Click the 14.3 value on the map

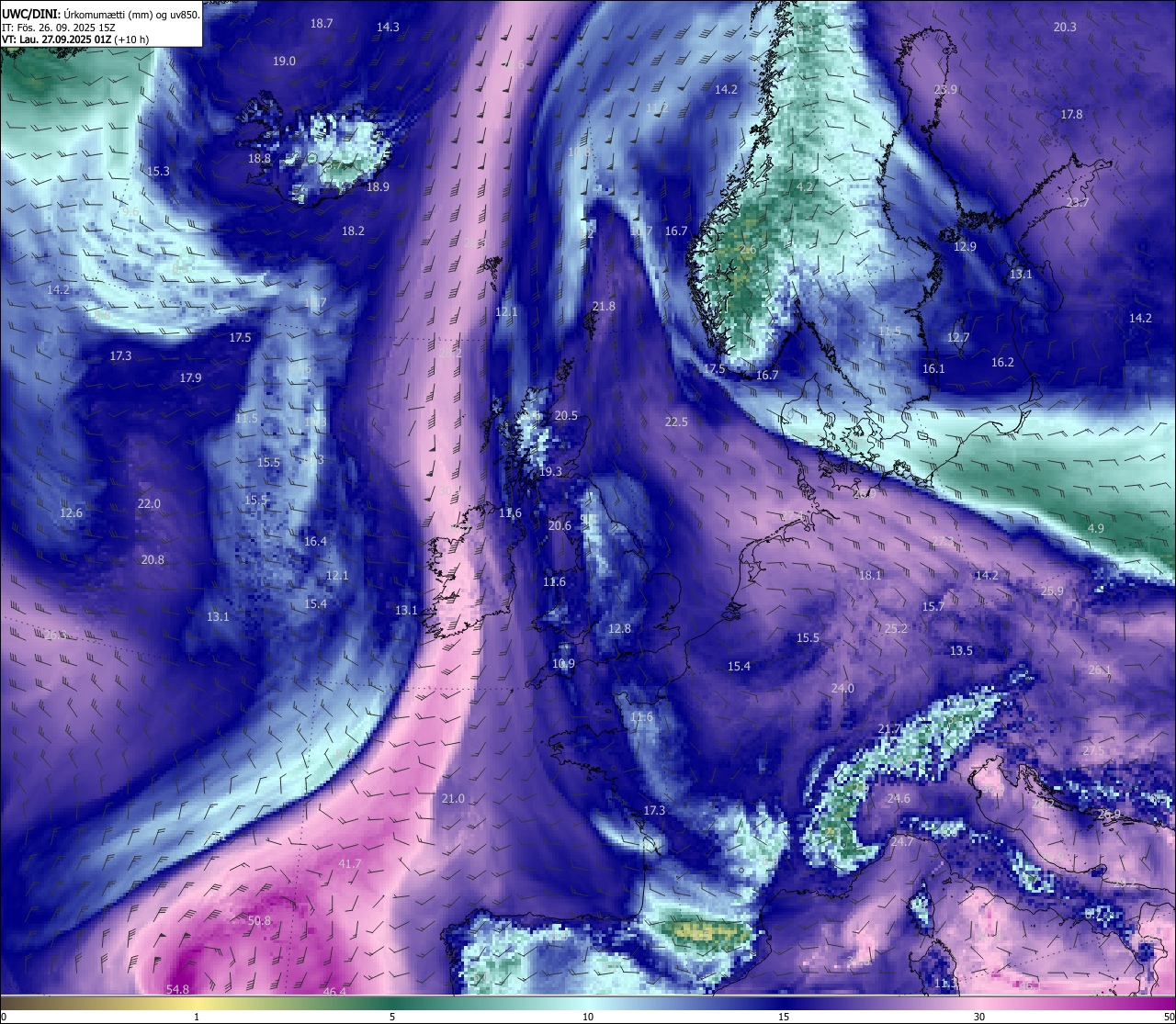point(388,28)
